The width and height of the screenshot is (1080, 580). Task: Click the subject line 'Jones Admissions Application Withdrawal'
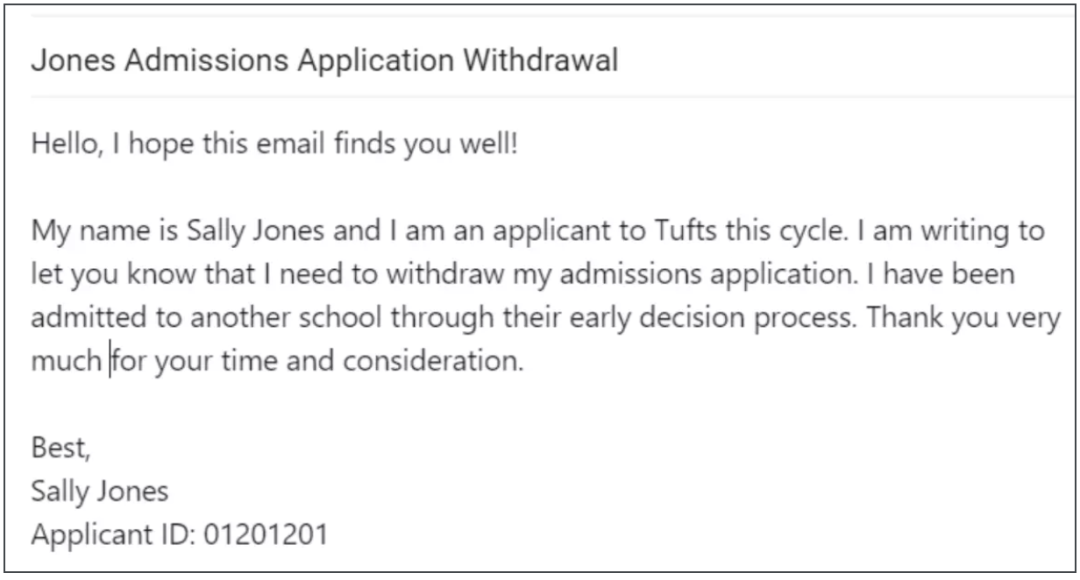(324, 60)
